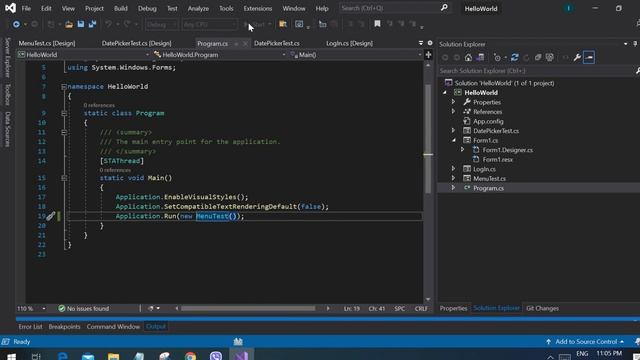This screenshot has width=640, height=360.
Task: Pin the Solution Explorer panel
Action: tap(635, 44)
